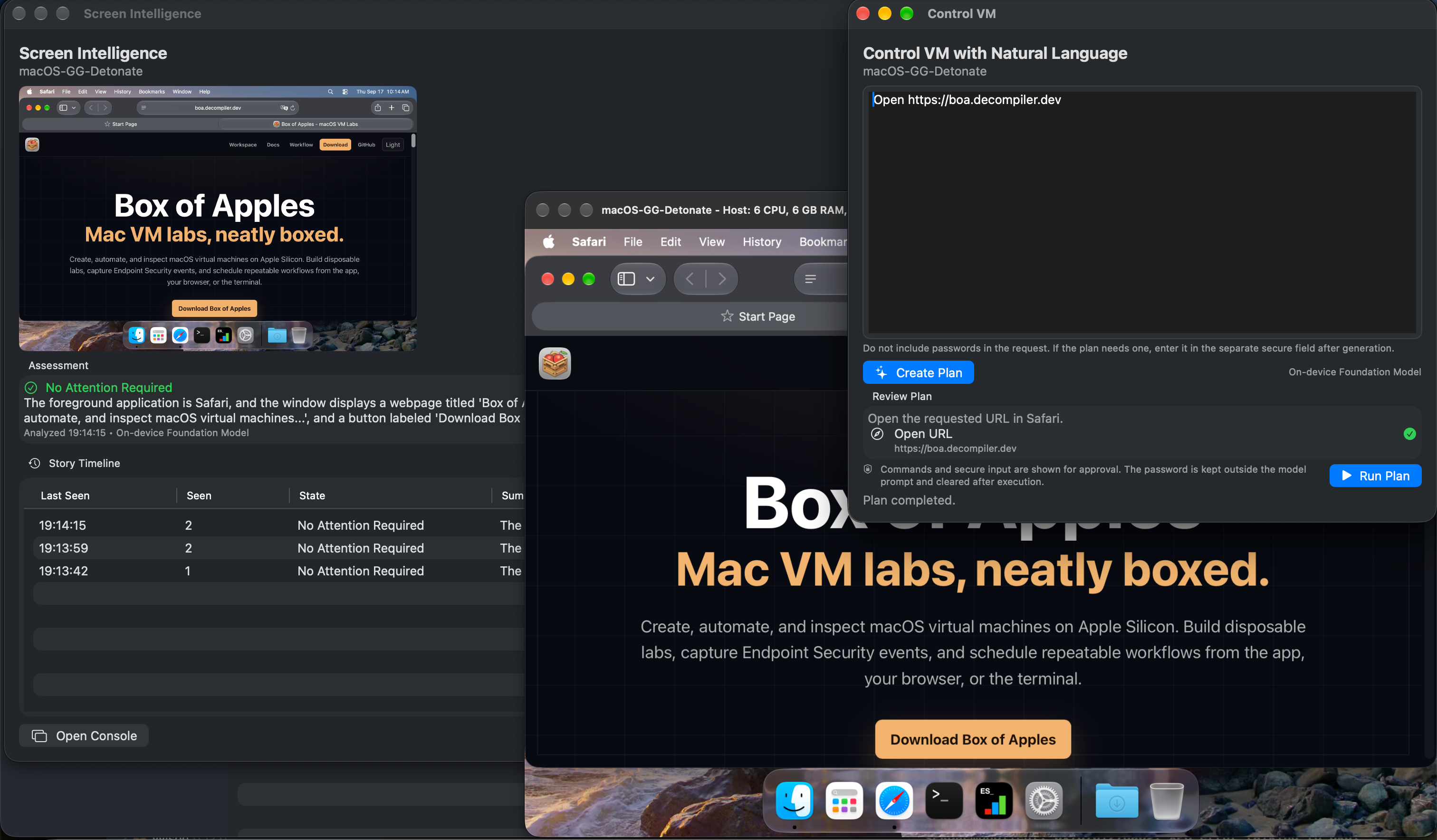The width and height of the screenshot is (1437, 840).
Task: Click inside the natural language request text field
Action: pyautogui.click(x=1141, y=212)
